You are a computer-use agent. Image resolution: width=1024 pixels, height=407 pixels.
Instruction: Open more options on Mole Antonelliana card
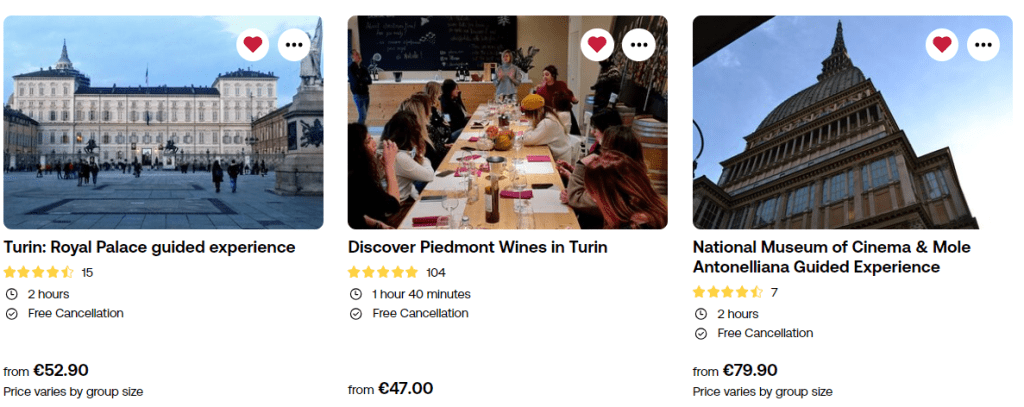pyautogui.click(x=982, y=44)
